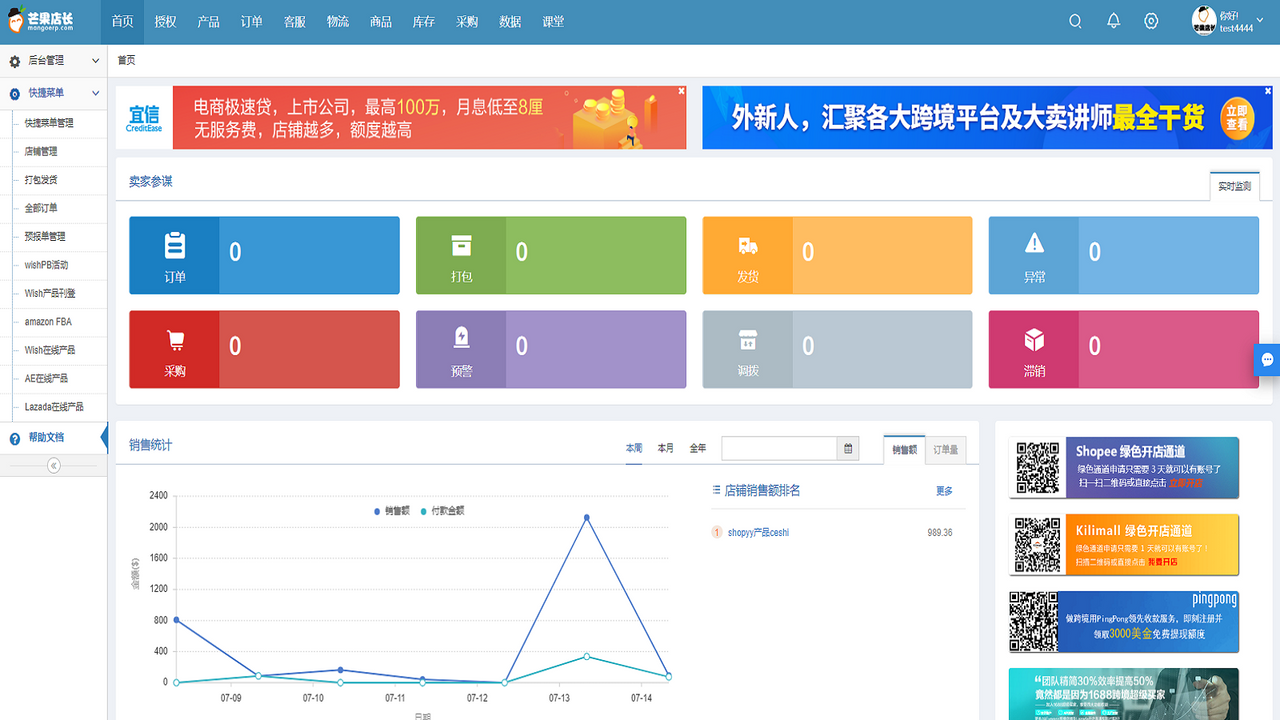This screenshot has height=720, width=1280.
Task: Expand the 后台管理 sidebar section
Action: coord(54,61)
